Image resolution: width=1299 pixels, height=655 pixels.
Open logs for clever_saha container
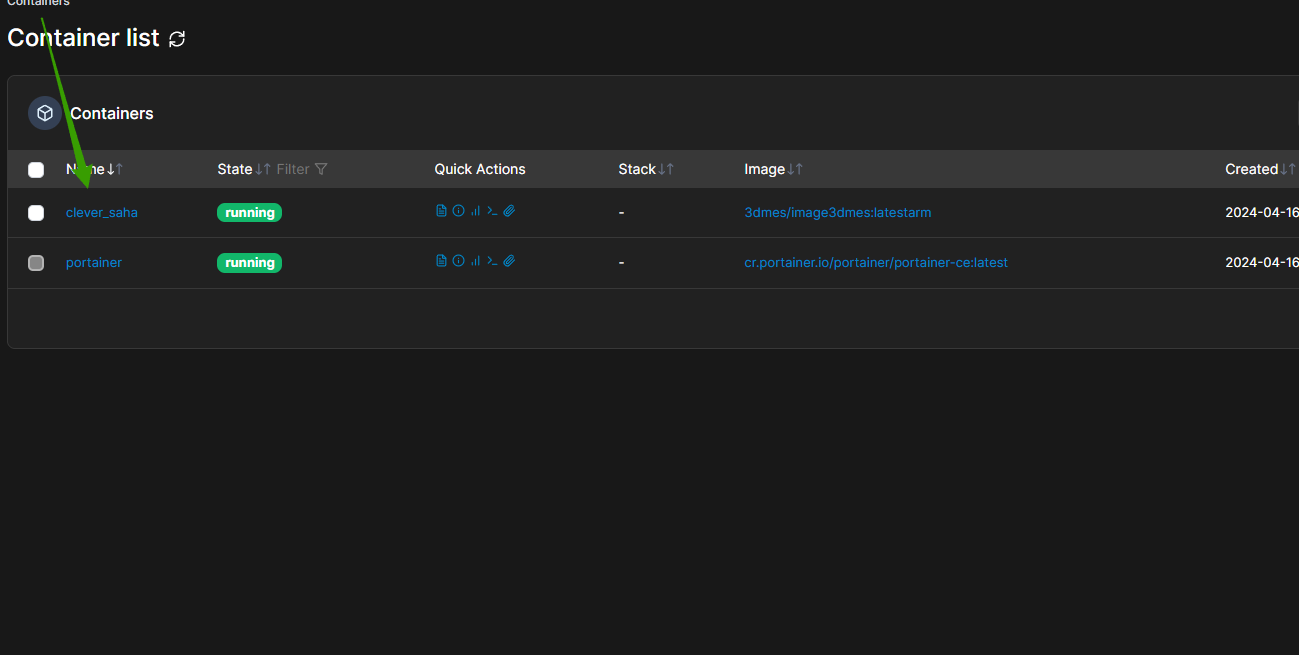click(441, 211)
